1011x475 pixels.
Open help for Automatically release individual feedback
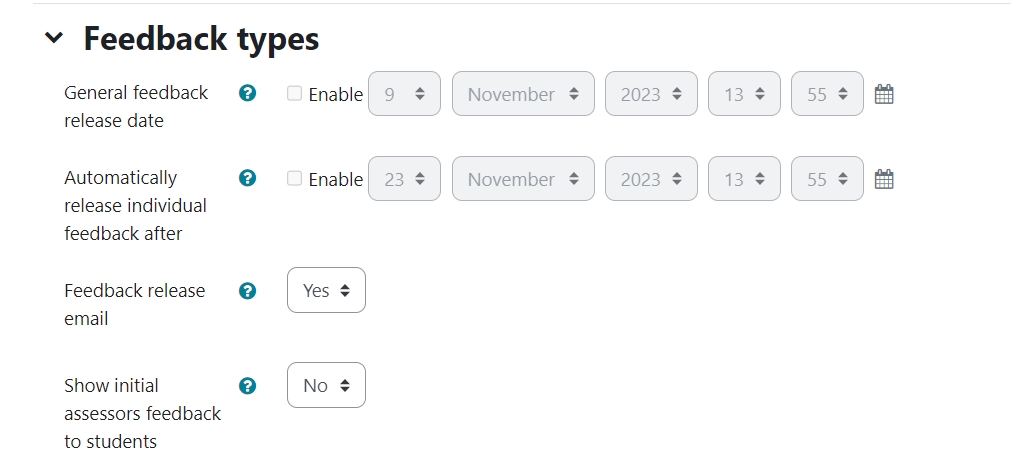tap(248, 178)
